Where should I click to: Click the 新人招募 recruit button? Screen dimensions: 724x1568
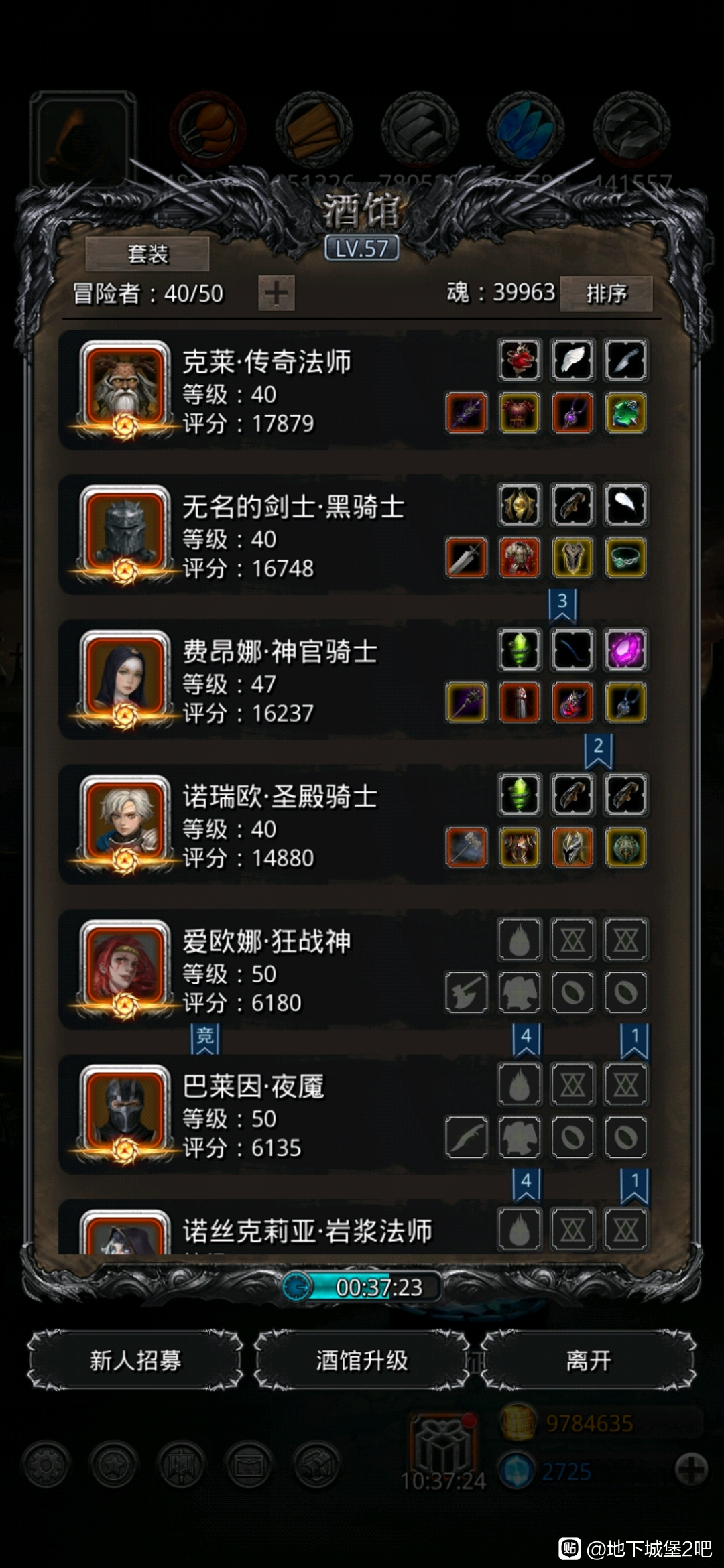[x=135, y=1360]
